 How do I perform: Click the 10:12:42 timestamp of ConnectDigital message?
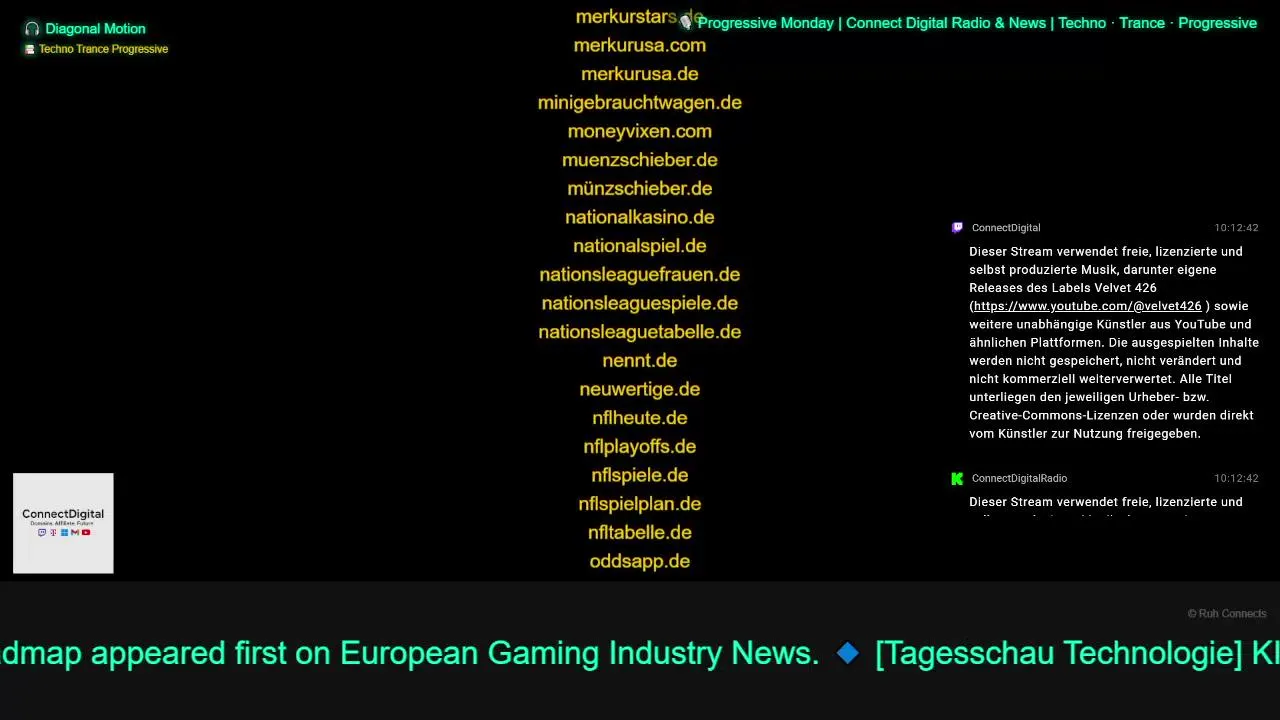tap(1236, 228)
